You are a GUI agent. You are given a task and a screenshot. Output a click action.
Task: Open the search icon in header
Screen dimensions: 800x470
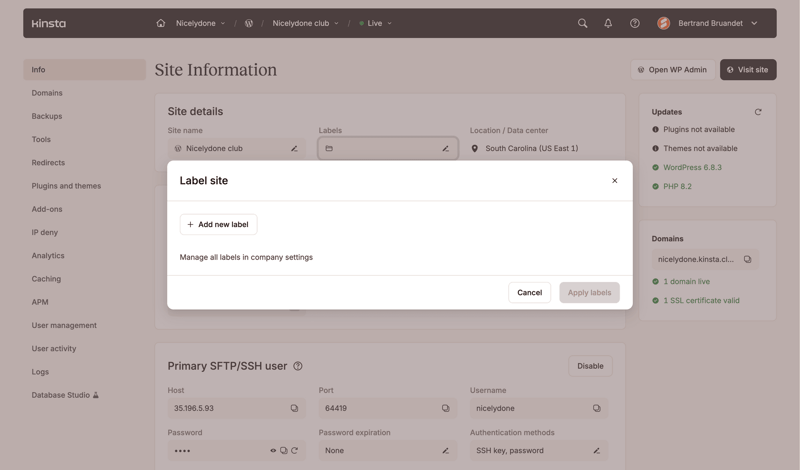tap(582, 23)
